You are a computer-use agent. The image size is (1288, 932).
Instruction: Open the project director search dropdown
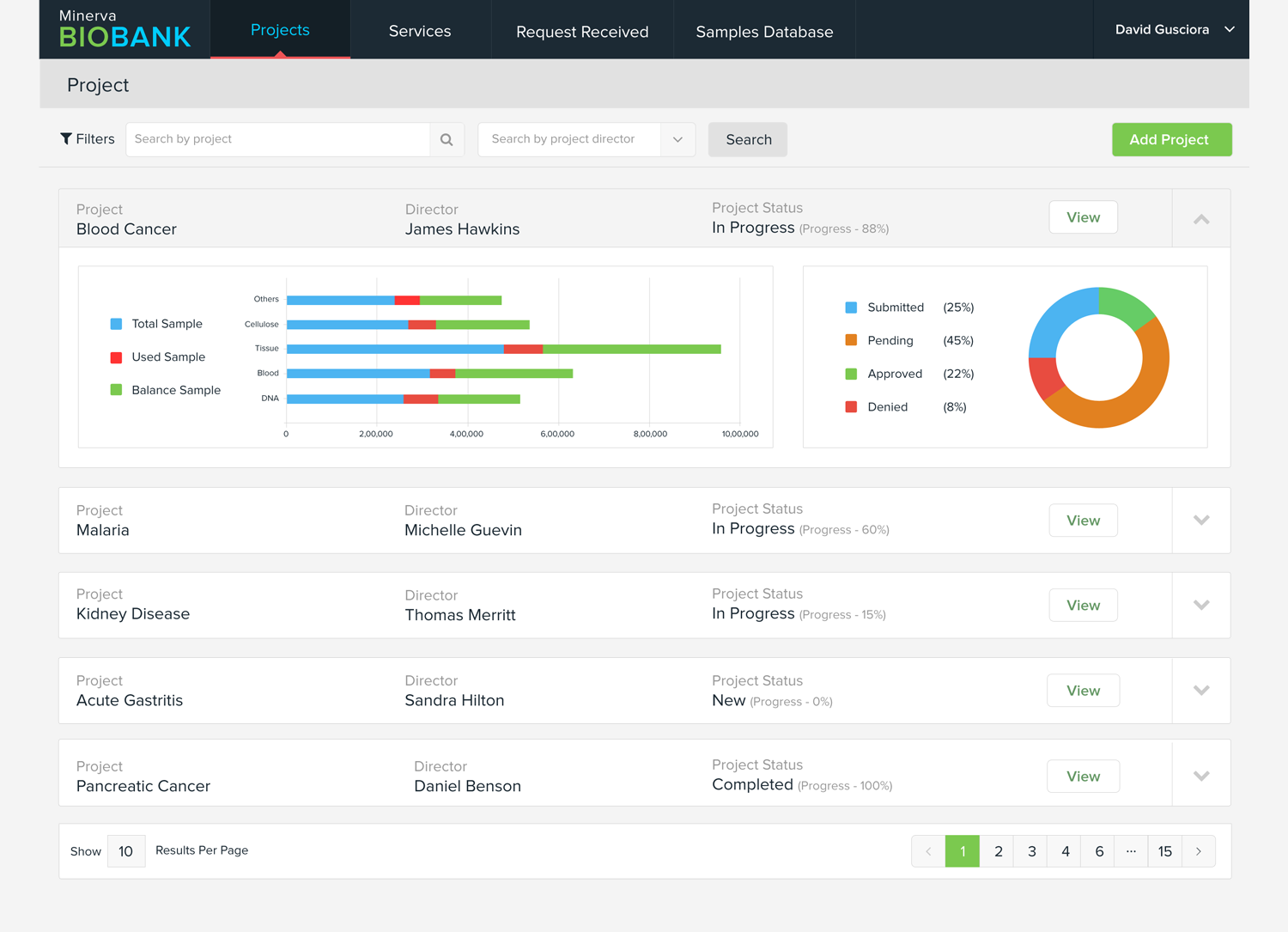[677, 140]
